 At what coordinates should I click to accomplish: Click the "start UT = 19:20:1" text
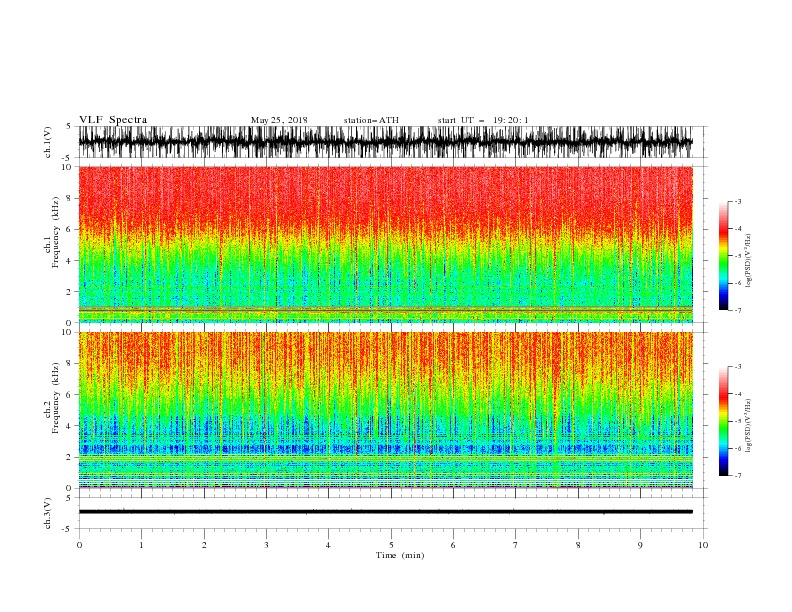(x=483, y=120)
